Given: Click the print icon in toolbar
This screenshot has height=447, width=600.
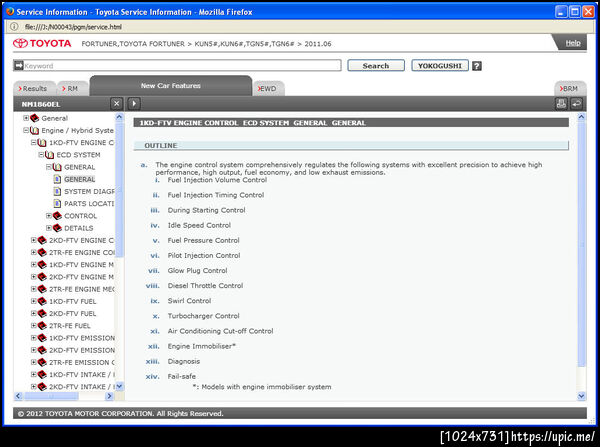Looking at the screenshot, I should point(561,104).
